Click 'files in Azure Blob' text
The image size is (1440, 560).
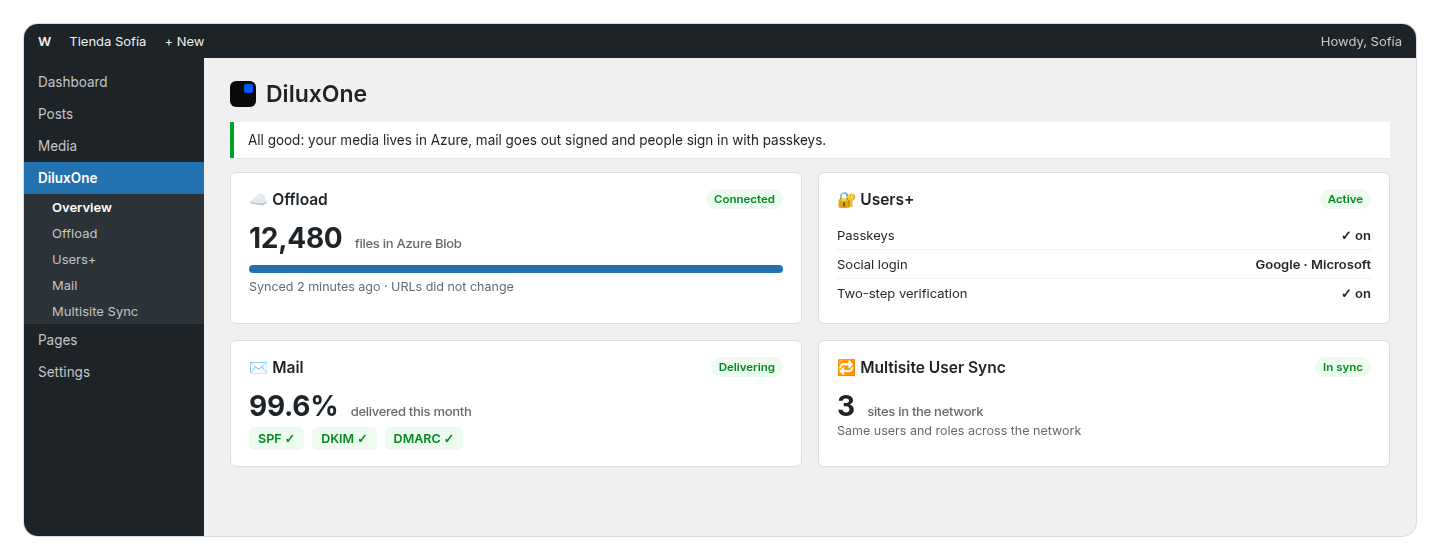click(408, 244)
